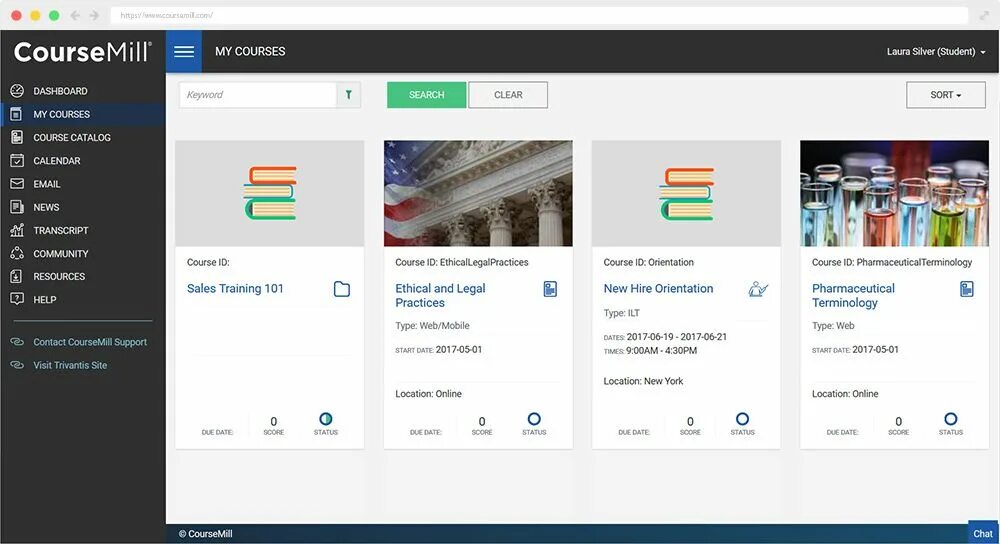Viewport: 1000px width, 544px height.
Task: Click 'Course ID: PharmaceuticalTerminology' text
Action: tap(892, 262)
